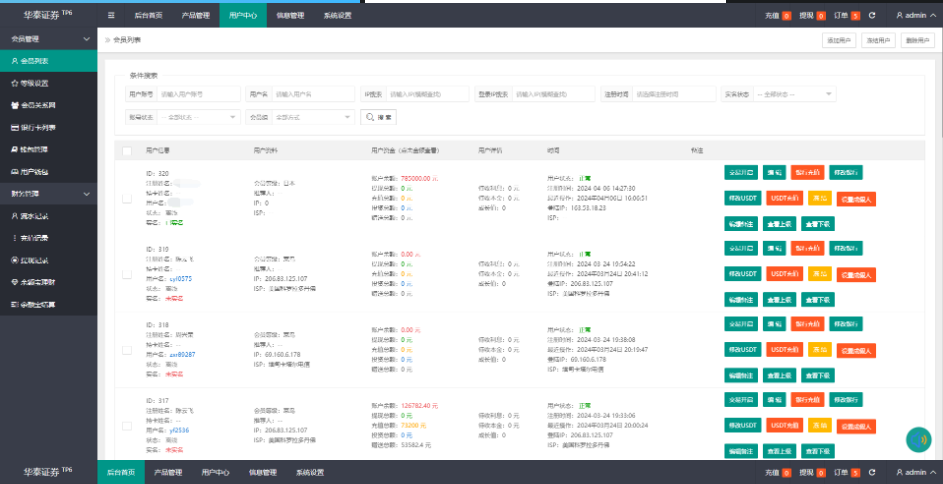Click the person icon of 会员列表 sidebar item
943x484 pixels.
pyautogui.click(x=15, y=61)
